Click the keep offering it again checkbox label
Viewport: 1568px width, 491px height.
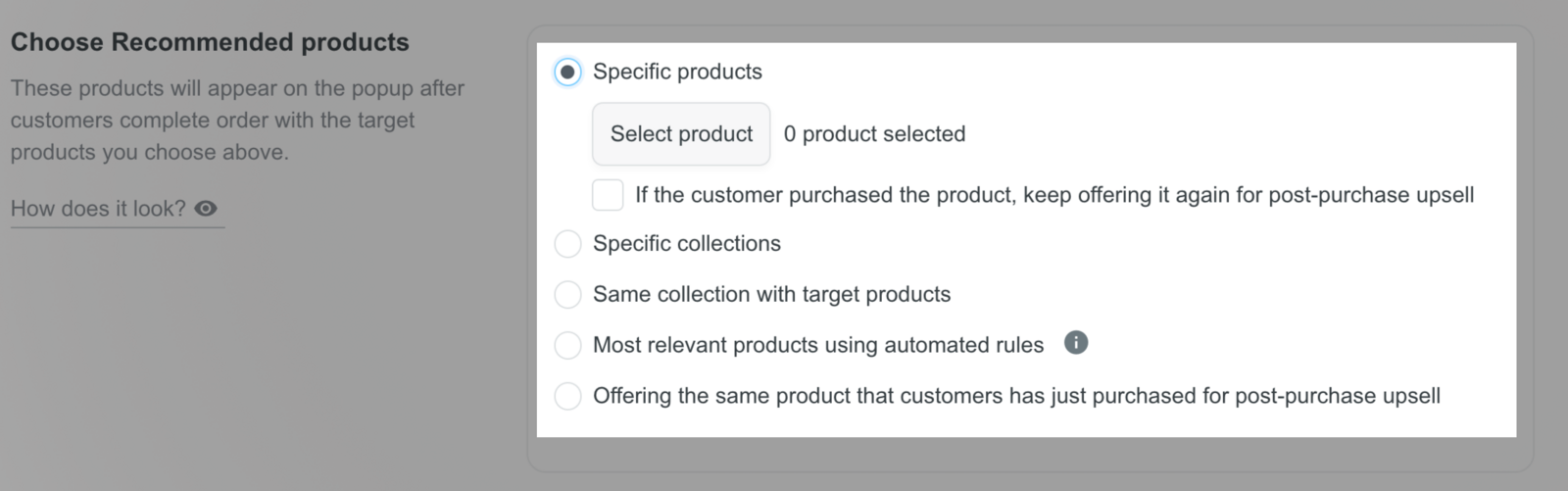pos(1053,195)
